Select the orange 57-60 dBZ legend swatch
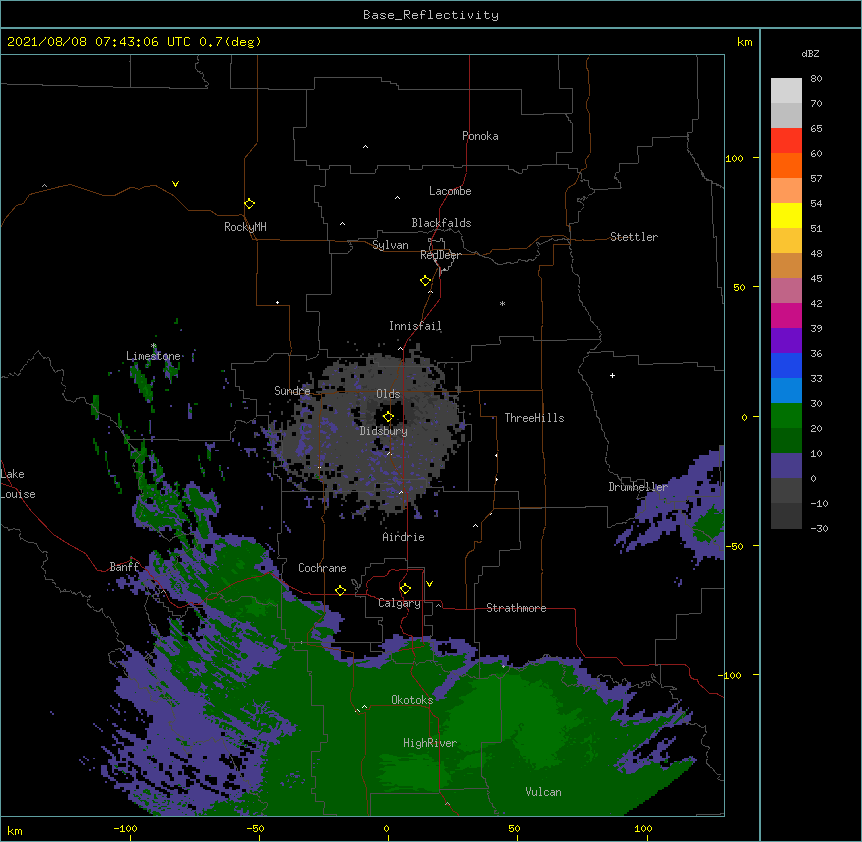 786,165
